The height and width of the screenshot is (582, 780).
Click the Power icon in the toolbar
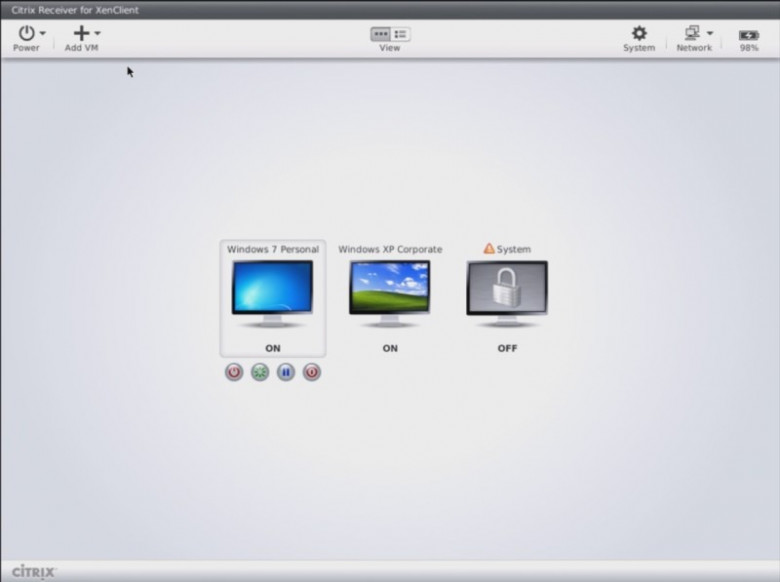[26, 33]
